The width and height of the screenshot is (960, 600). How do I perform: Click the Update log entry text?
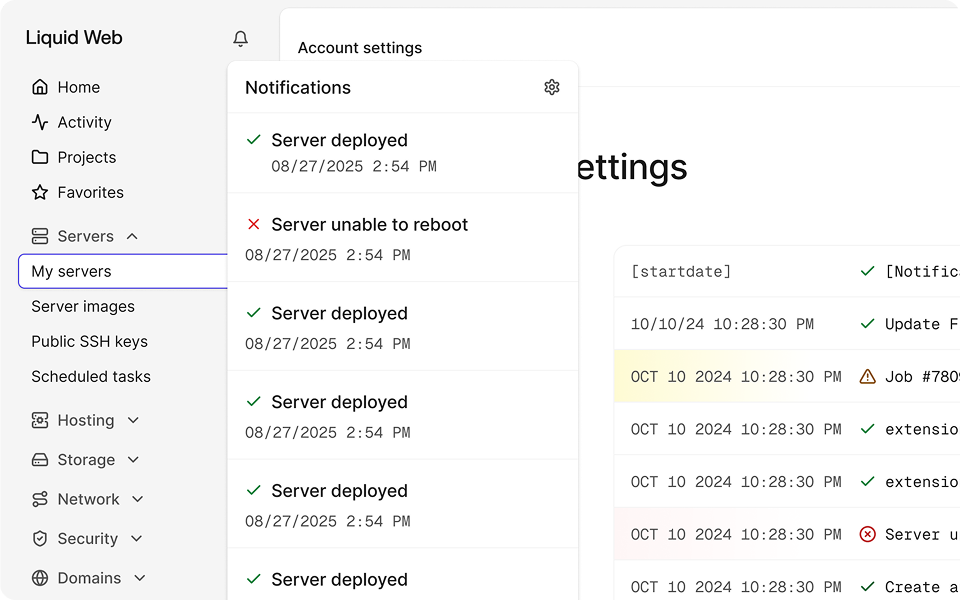[922, 324]
